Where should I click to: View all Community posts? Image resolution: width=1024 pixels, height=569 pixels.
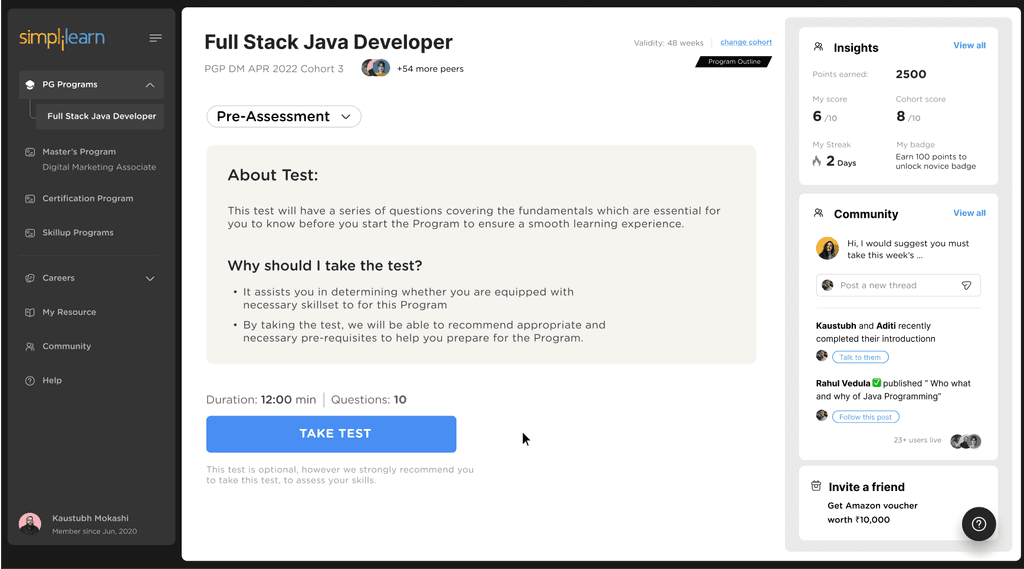[x=969, y=213]
